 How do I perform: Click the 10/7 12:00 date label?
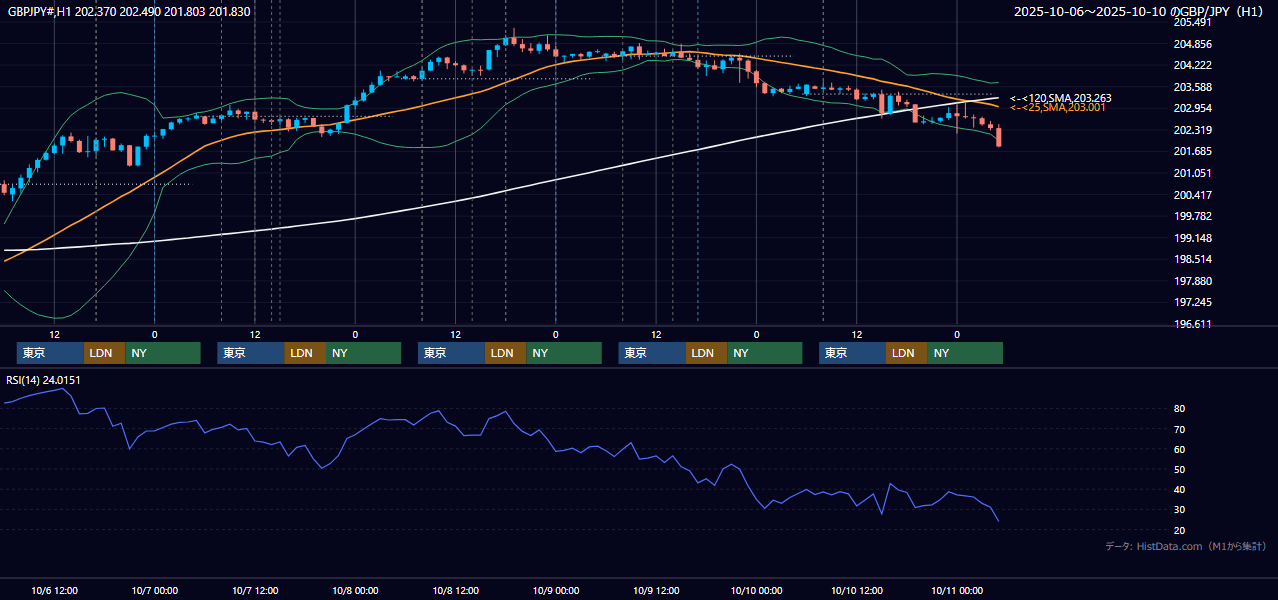pyautogui.click(x=255, y=590)
